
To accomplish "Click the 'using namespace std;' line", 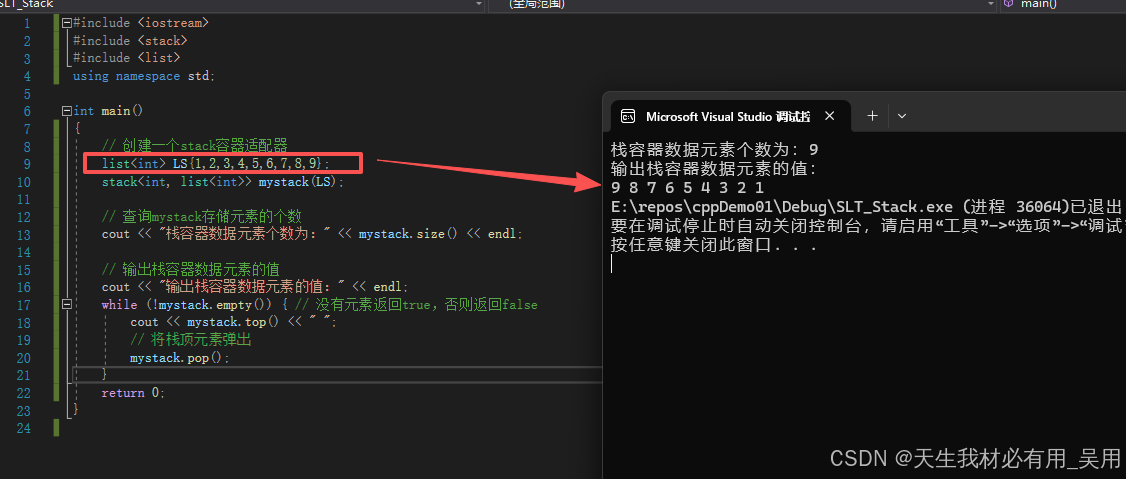I will (x=144, y=76).
